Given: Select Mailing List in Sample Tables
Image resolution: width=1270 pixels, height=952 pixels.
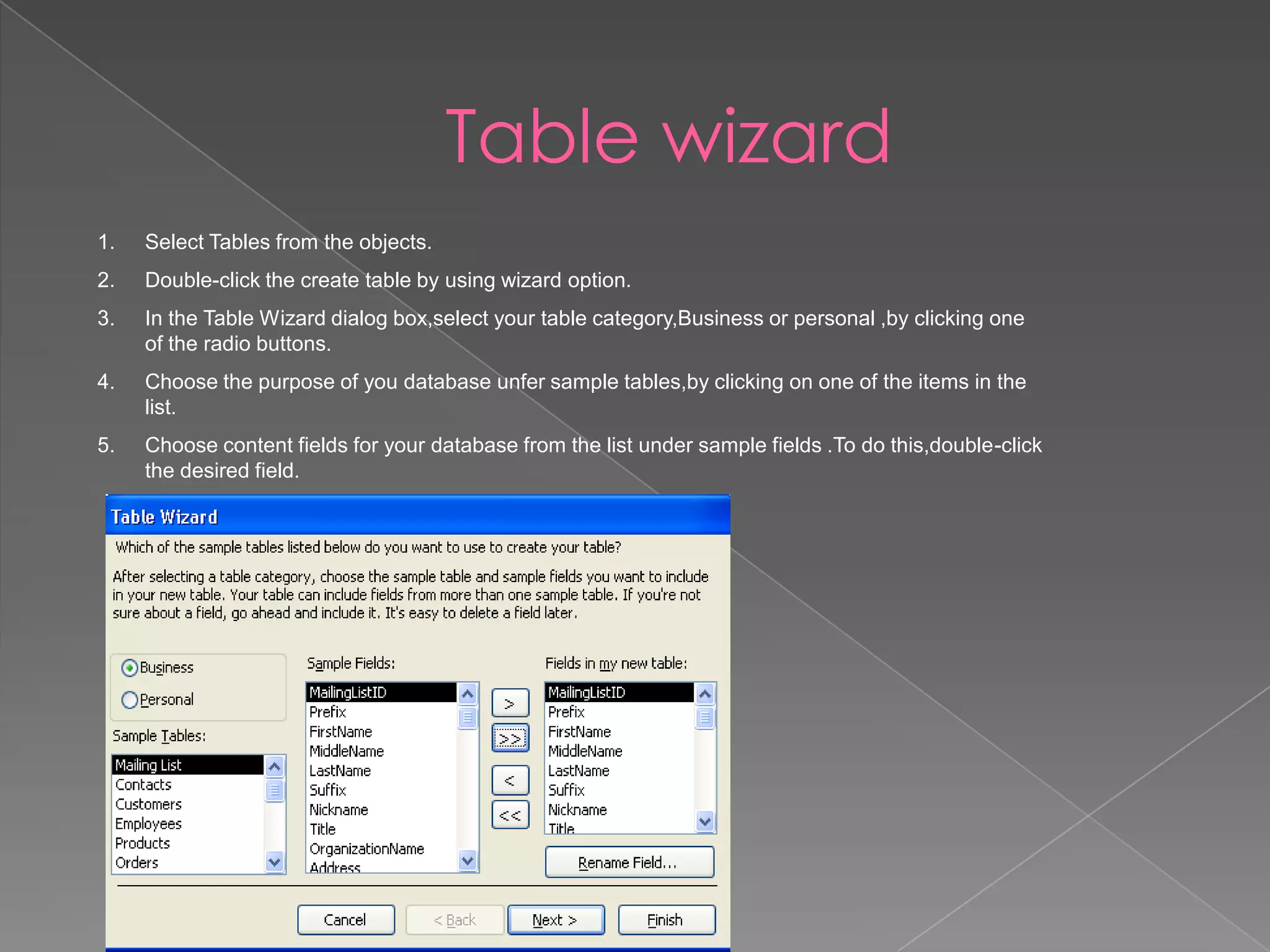Looking at the screenshot, I should pos(188,765).
